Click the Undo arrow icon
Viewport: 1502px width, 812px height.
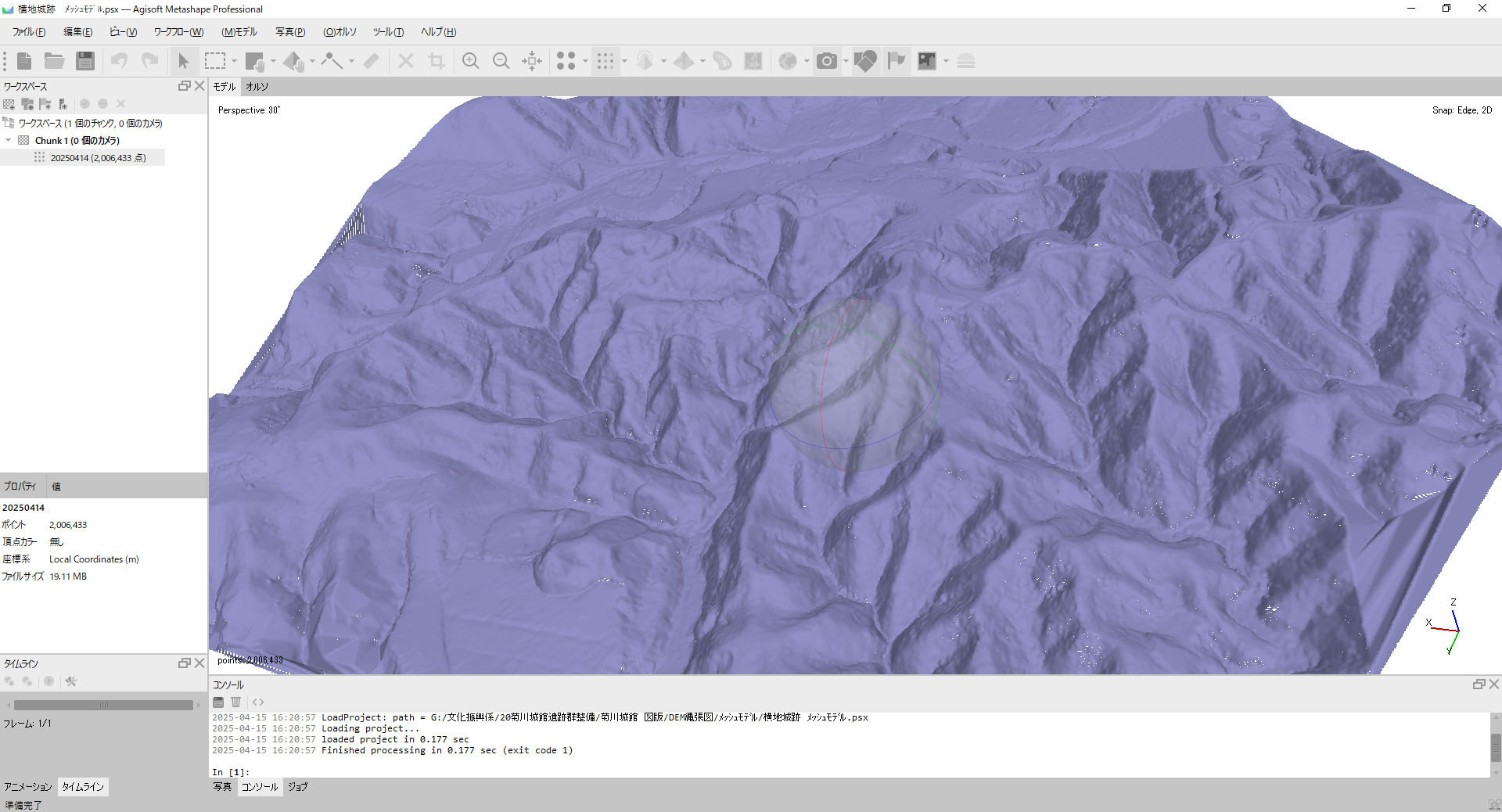[x=119, y=61]
